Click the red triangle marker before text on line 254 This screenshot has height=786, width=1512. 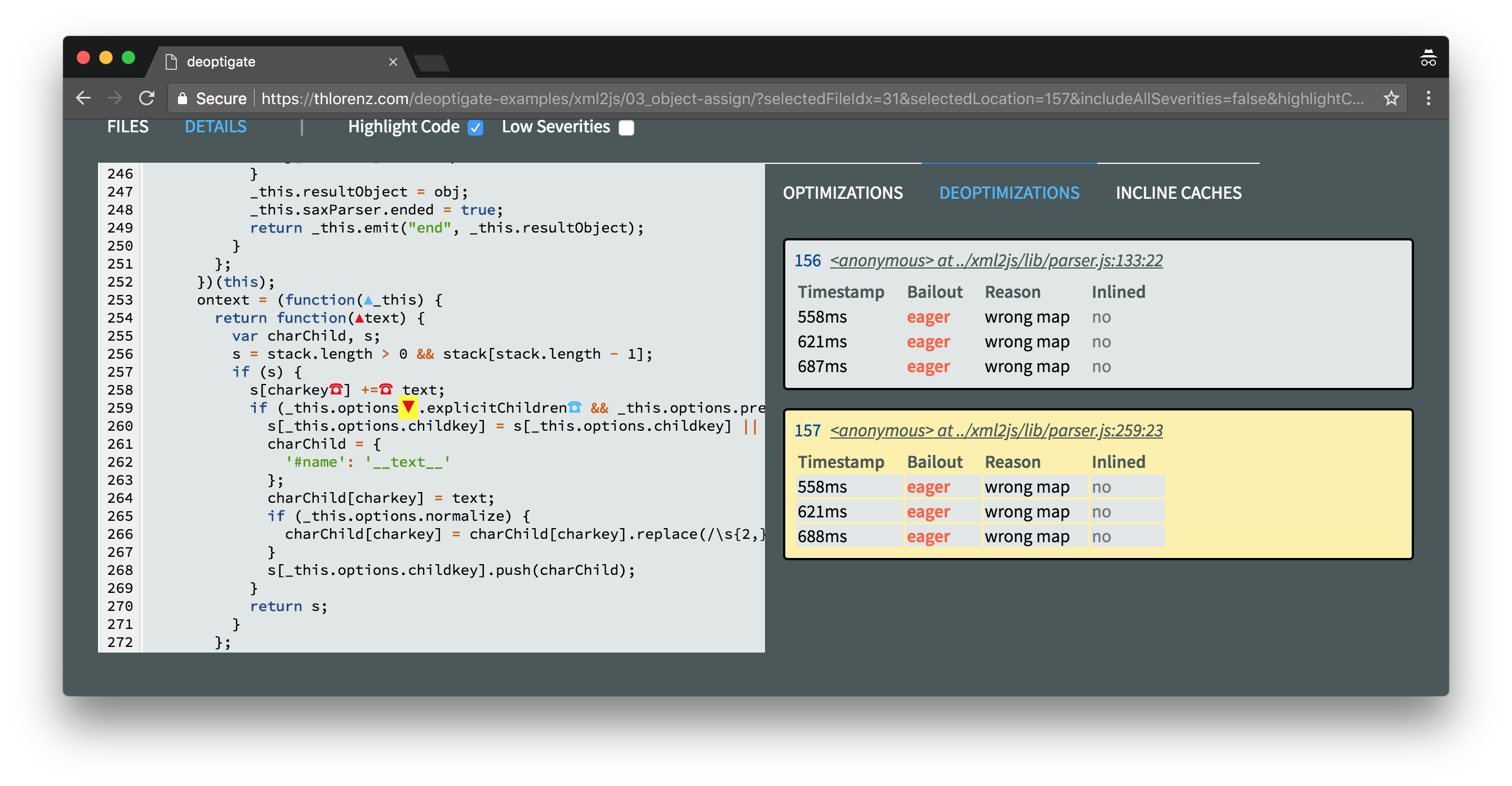coord(359,319)
